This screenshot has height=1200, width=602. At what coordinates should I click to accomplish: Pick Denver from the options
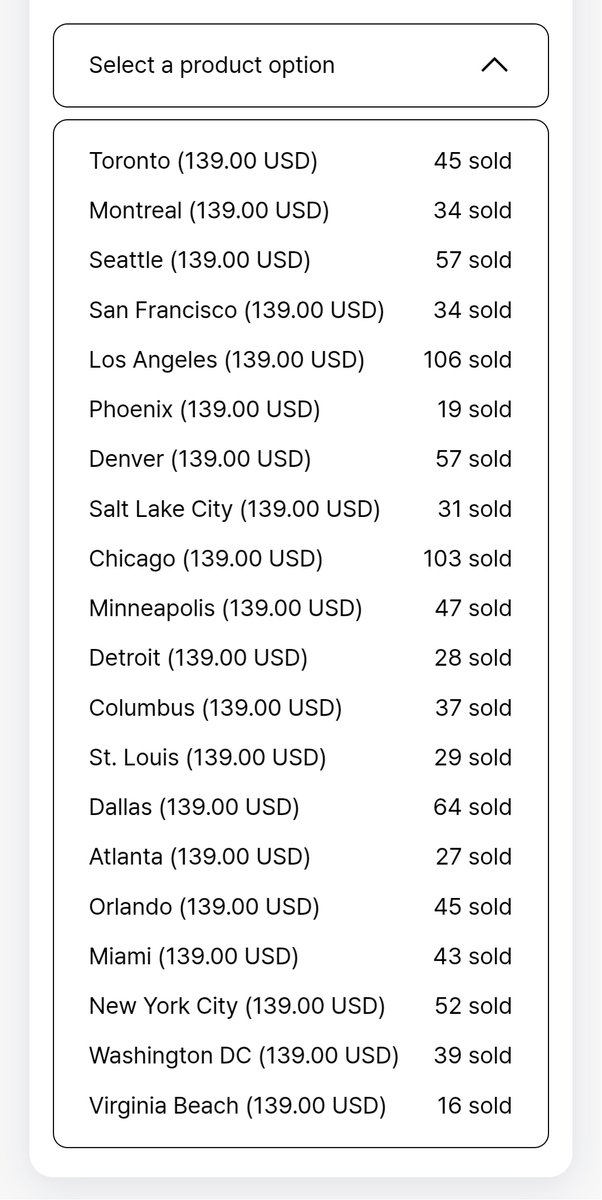click(x=300, y=459)
